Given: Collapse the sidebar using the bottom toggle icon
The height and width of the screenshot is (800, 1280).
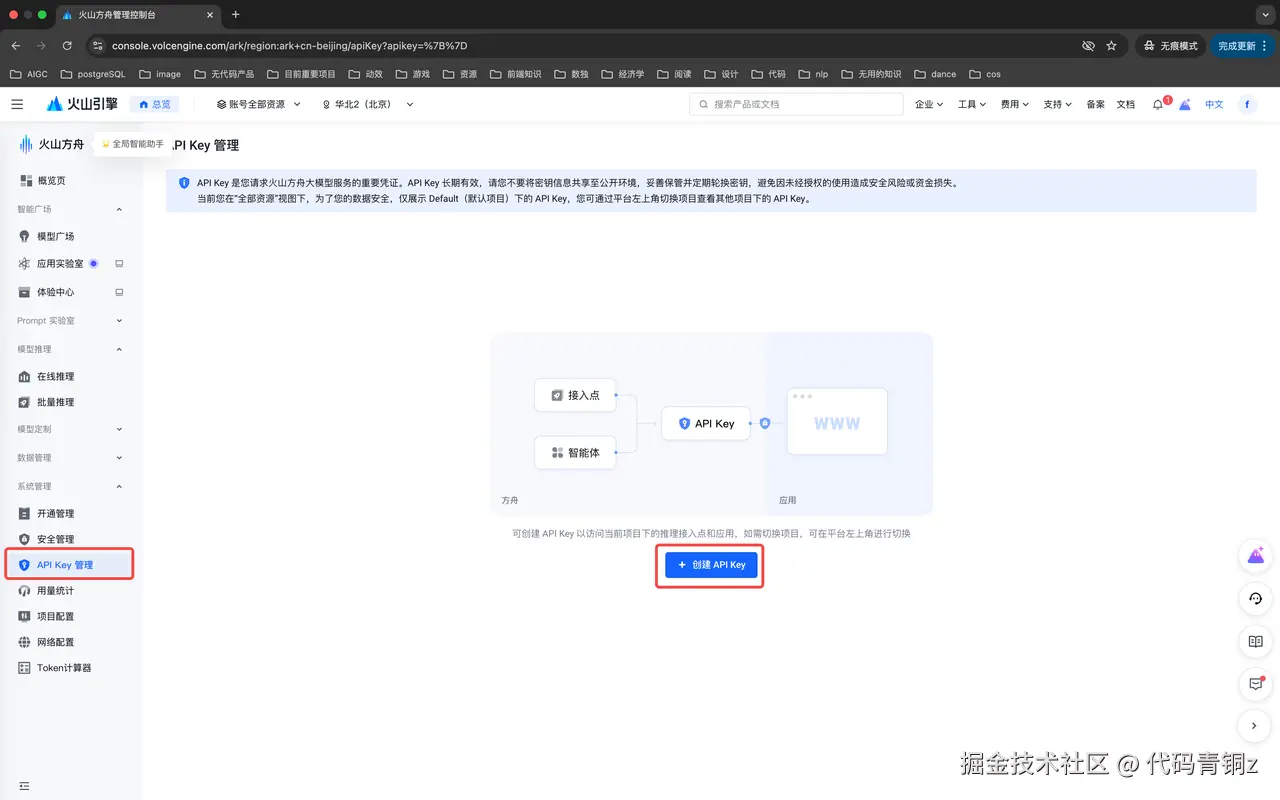Looking at the screenshot, I should point(24,786).
